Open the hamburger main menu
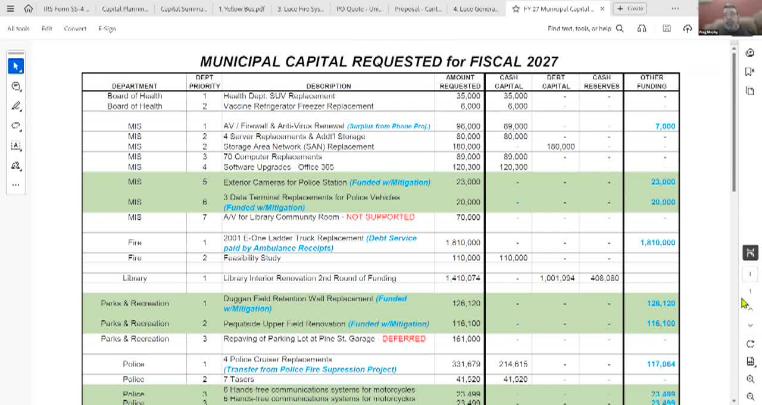Screen dimensions: 762x405 (11, 8)
